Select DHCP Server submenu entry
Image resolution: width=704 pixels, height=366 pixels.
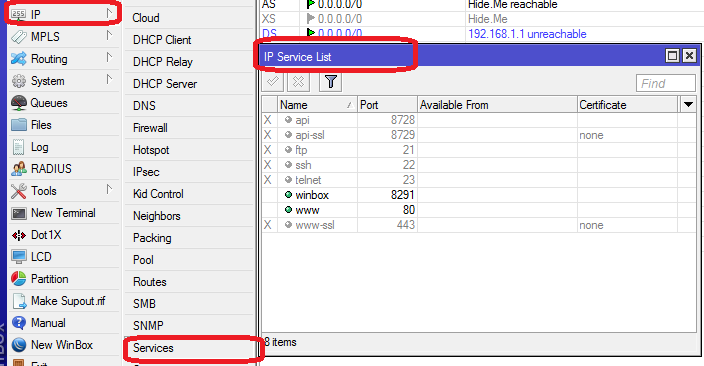point(189,84)
